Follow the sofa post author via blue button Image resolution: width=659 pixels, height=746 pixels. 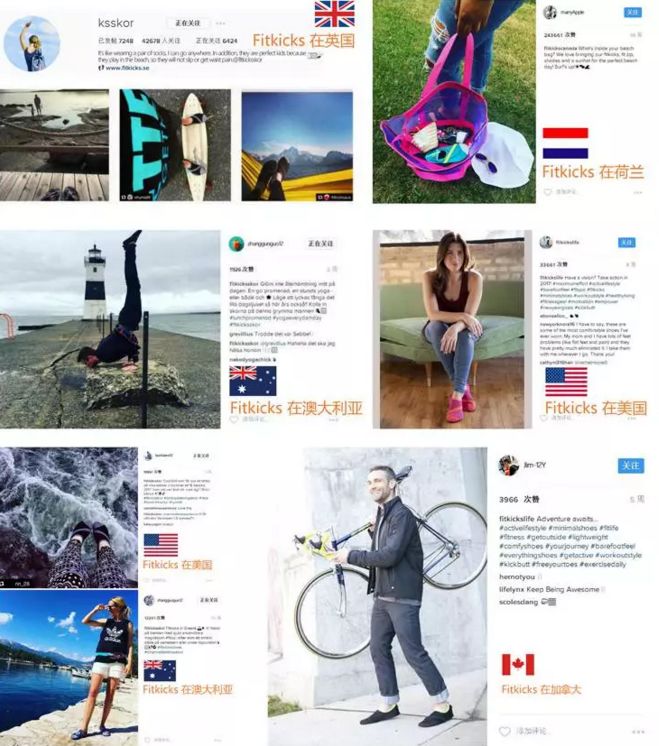coord(626,243)
